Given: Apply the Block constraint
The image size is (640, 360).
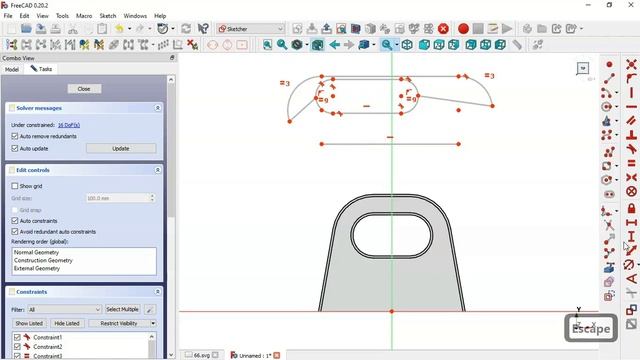Looking at the screenshot, I should coord(631,191).
